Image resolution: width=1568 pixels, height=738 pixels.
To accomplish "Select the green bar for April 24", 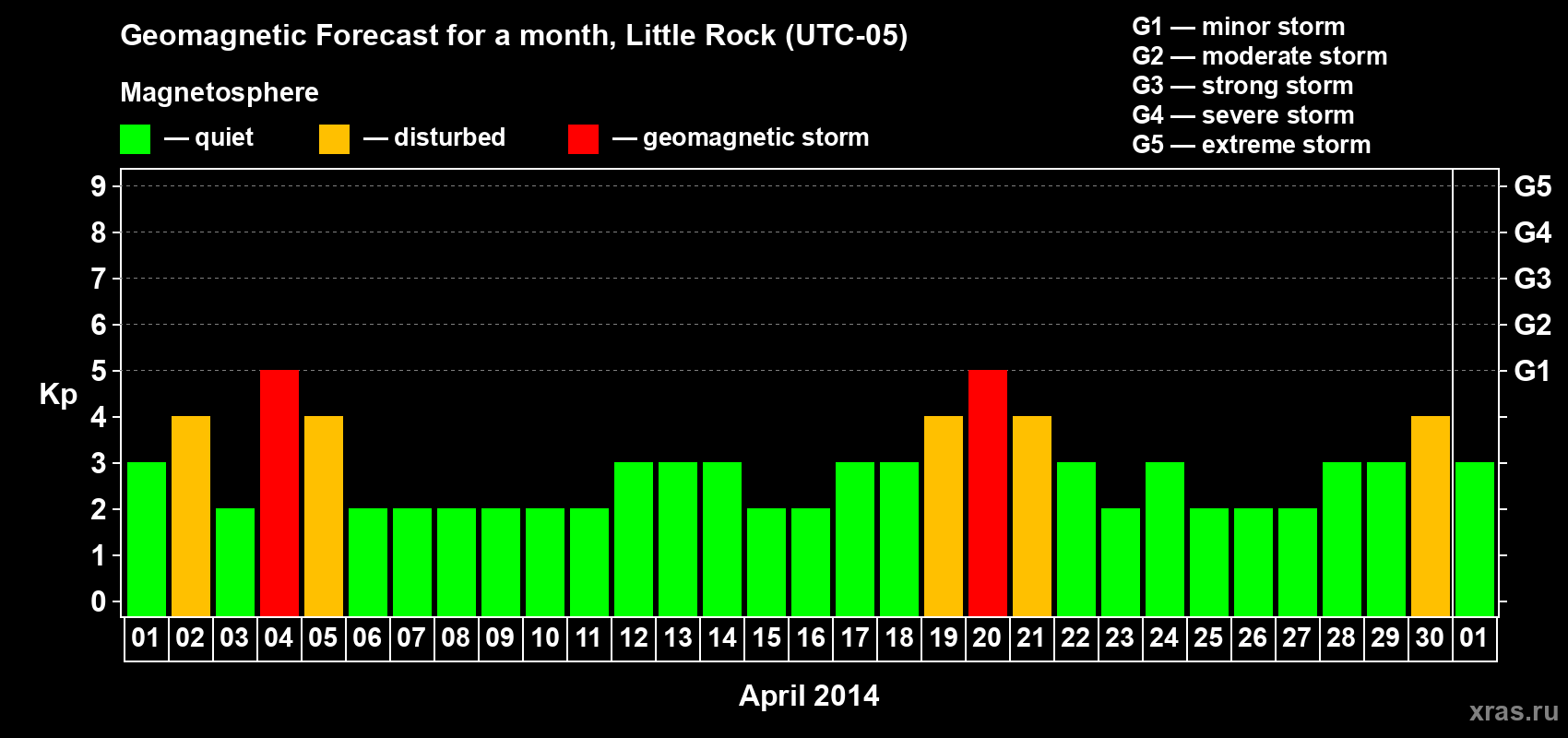I will coord(1165,540).
